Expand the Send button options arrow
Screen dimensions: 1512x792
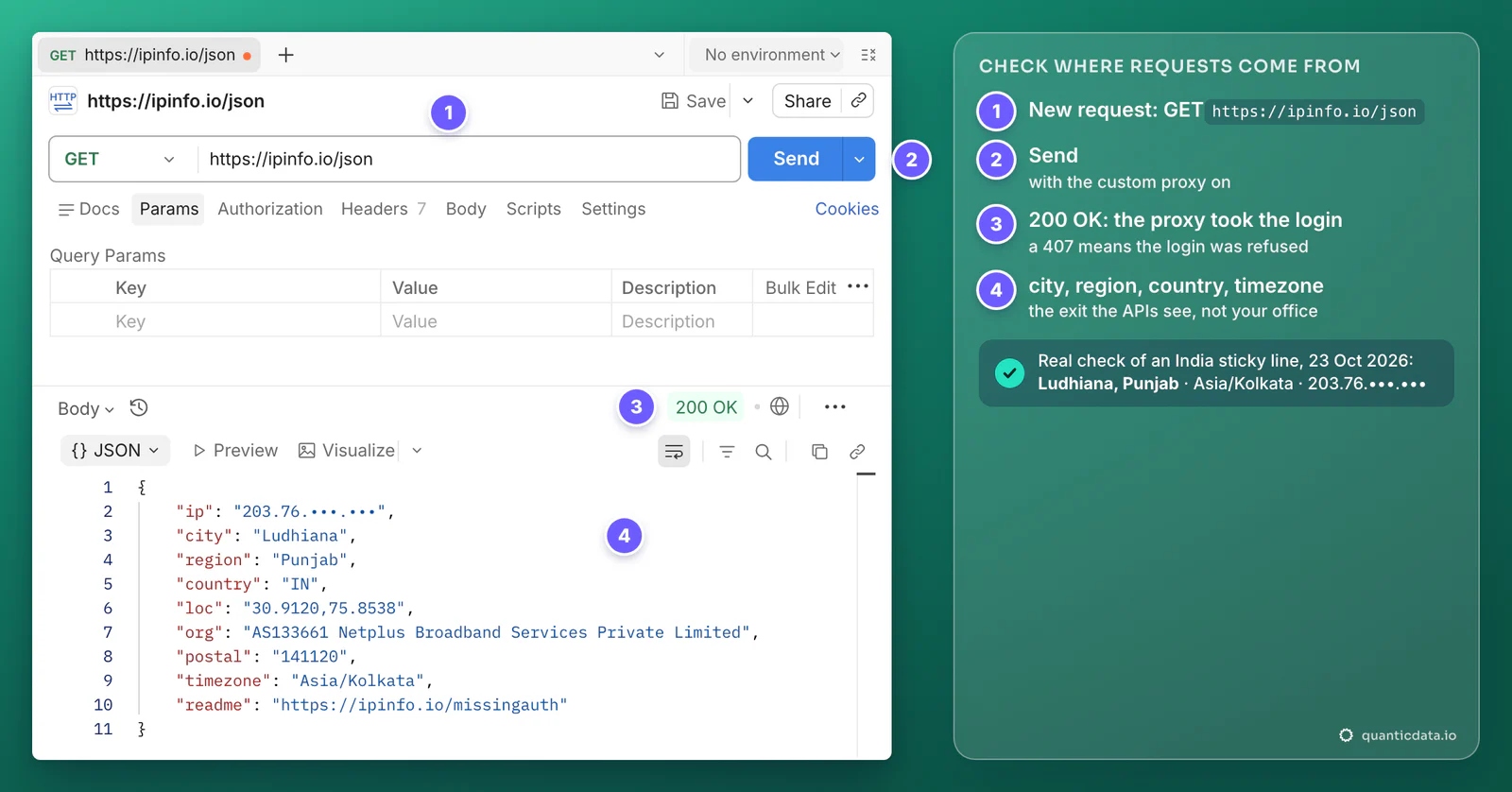859,159
